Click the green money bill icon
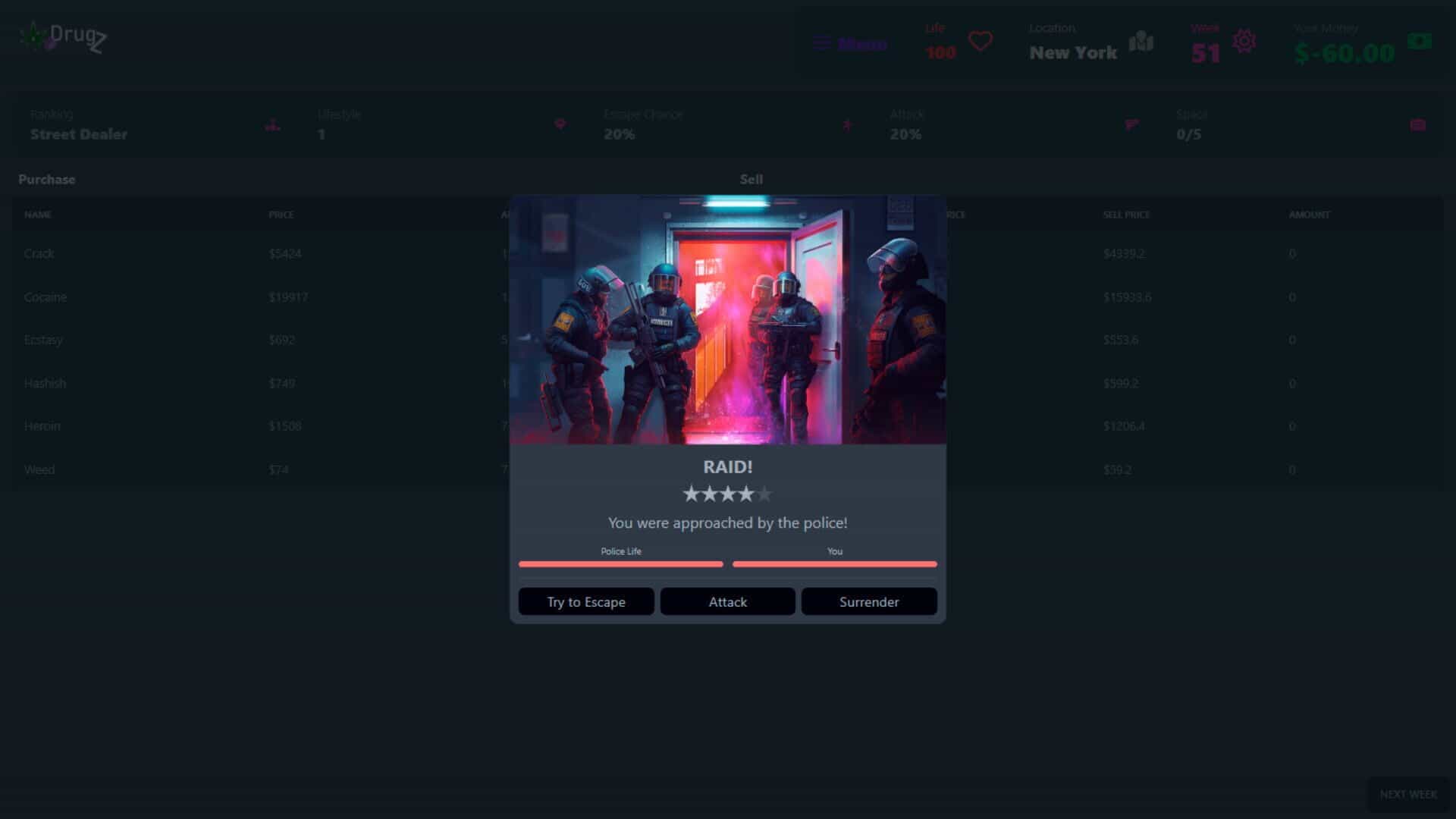 (x=1420, y=41)
